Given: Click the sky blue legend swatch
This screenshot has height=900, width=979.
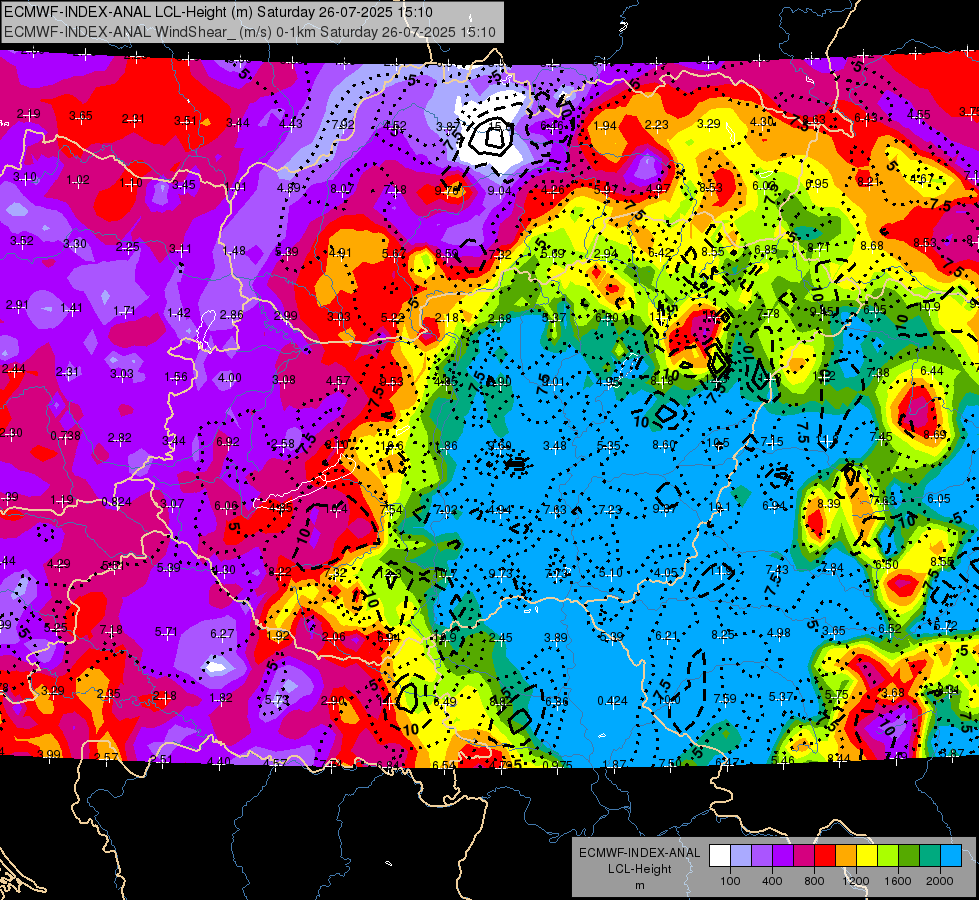Looking at the screenshot, I should point(950,856).
